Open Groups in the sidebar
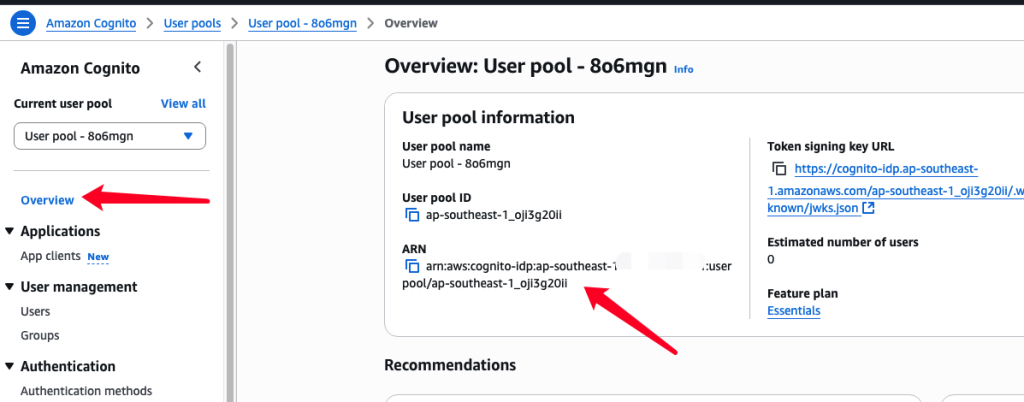 [x=40, y=335]
